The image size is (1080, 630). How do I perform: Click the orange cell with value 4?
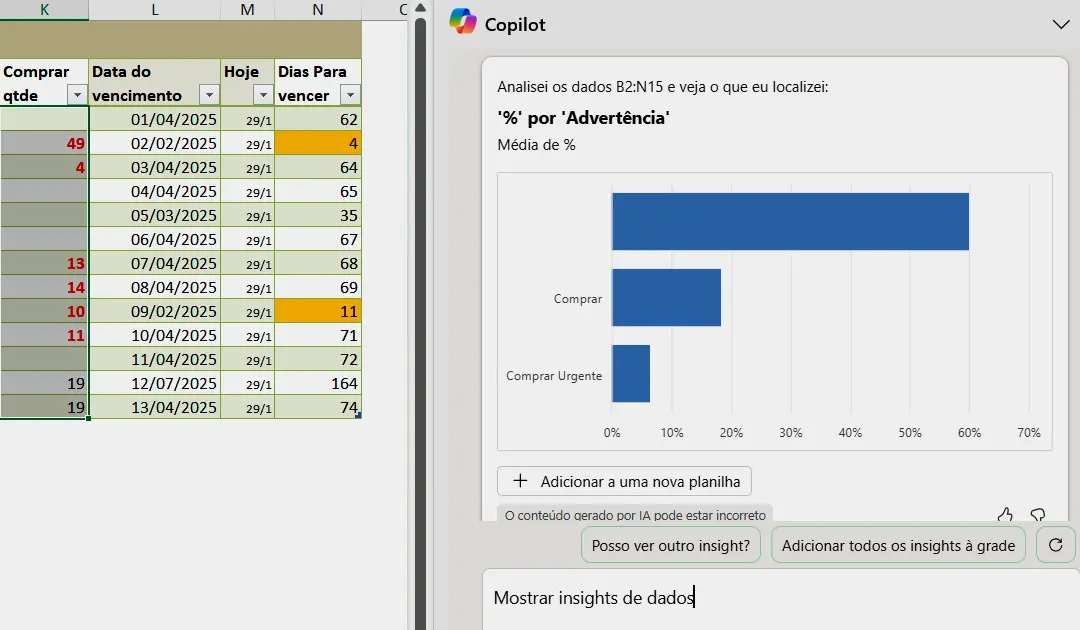[317, 144]
